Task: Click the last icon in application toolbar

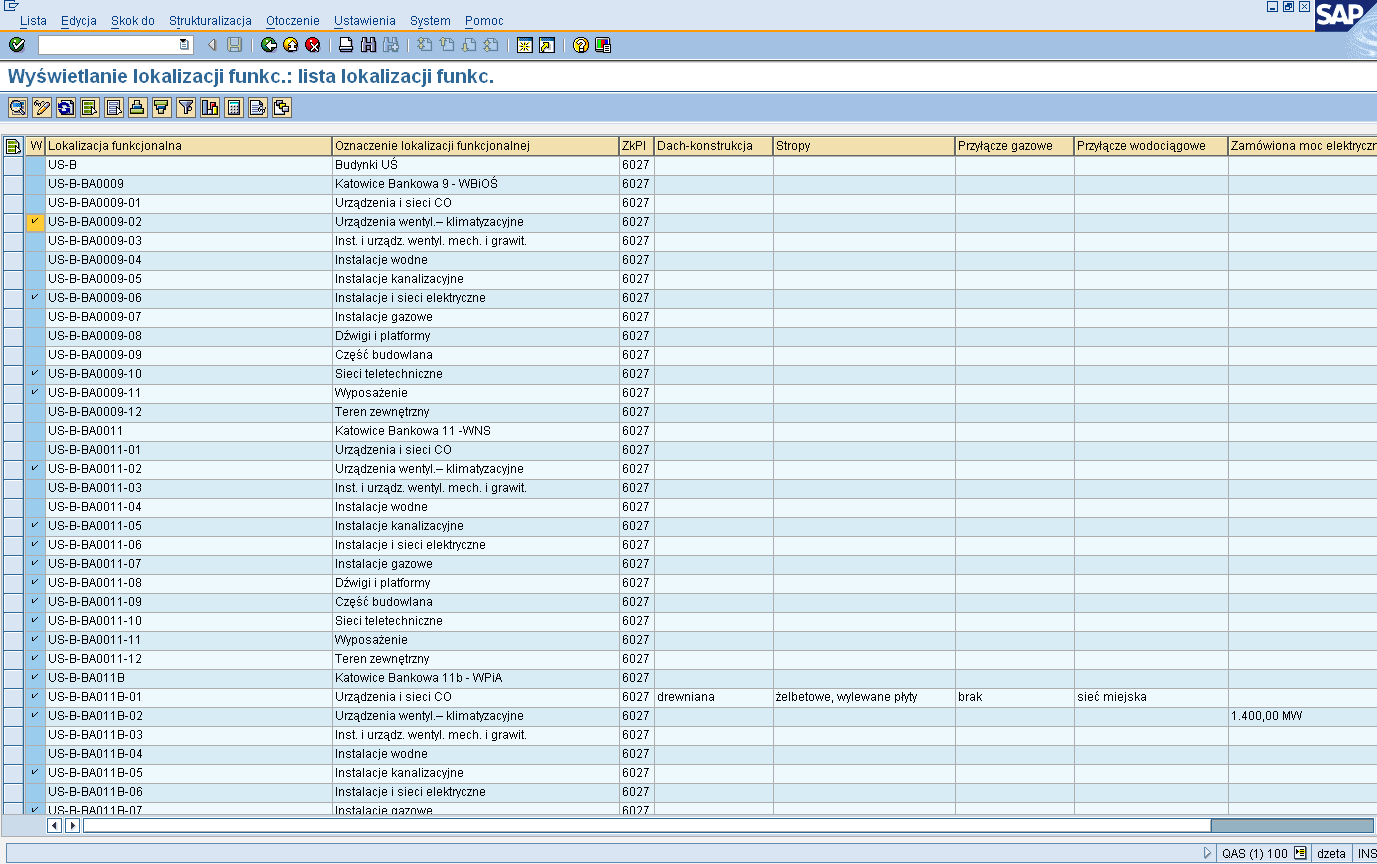Action: tap(281, 108)
